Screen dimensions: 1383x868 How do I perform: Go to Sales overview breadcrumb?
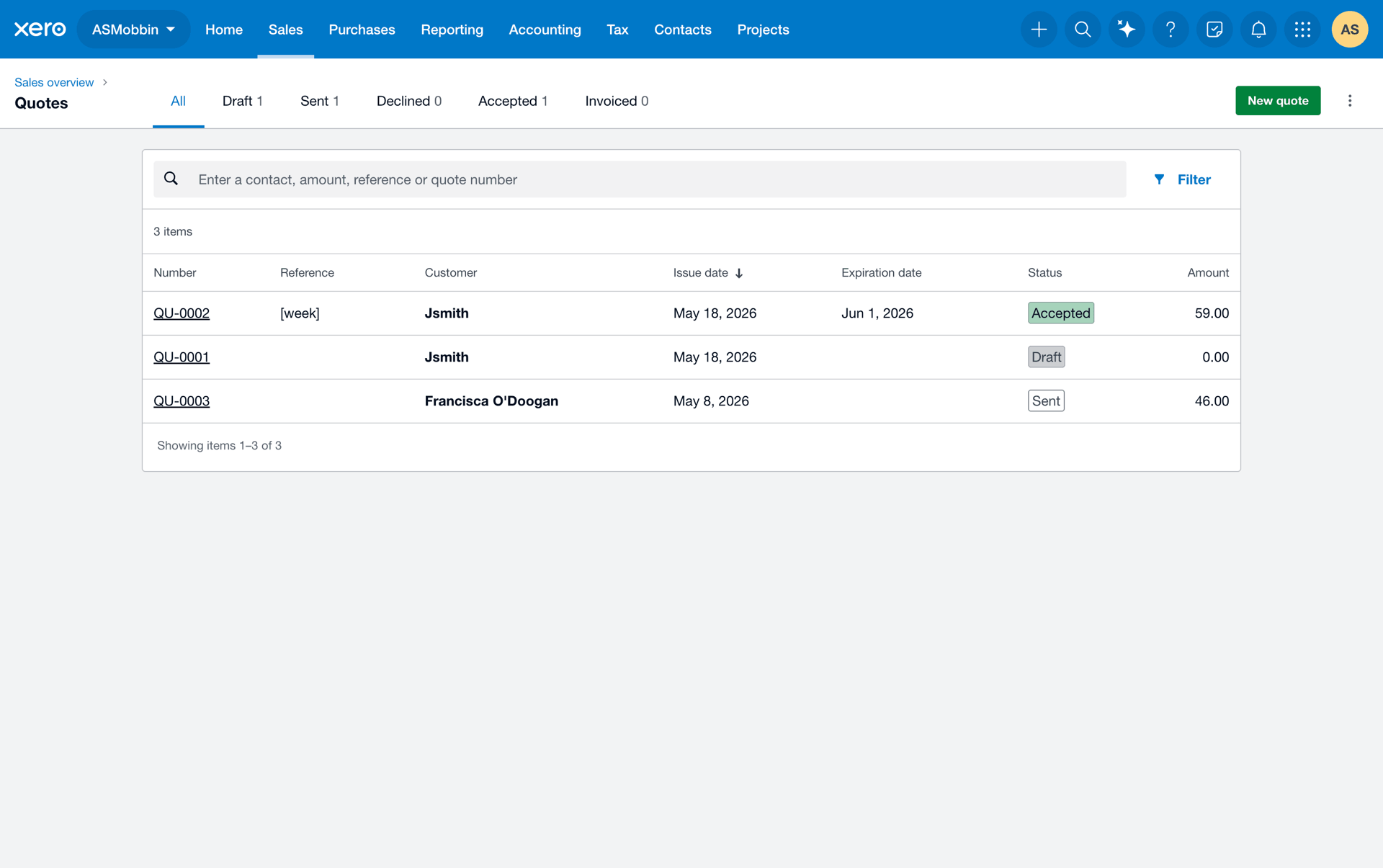(x=54, y=82)
